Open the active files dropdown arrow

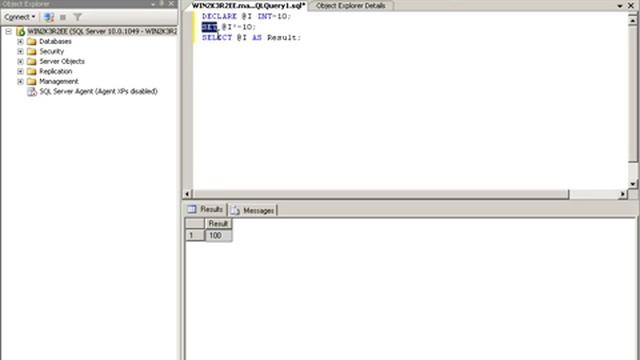[620, 6]
